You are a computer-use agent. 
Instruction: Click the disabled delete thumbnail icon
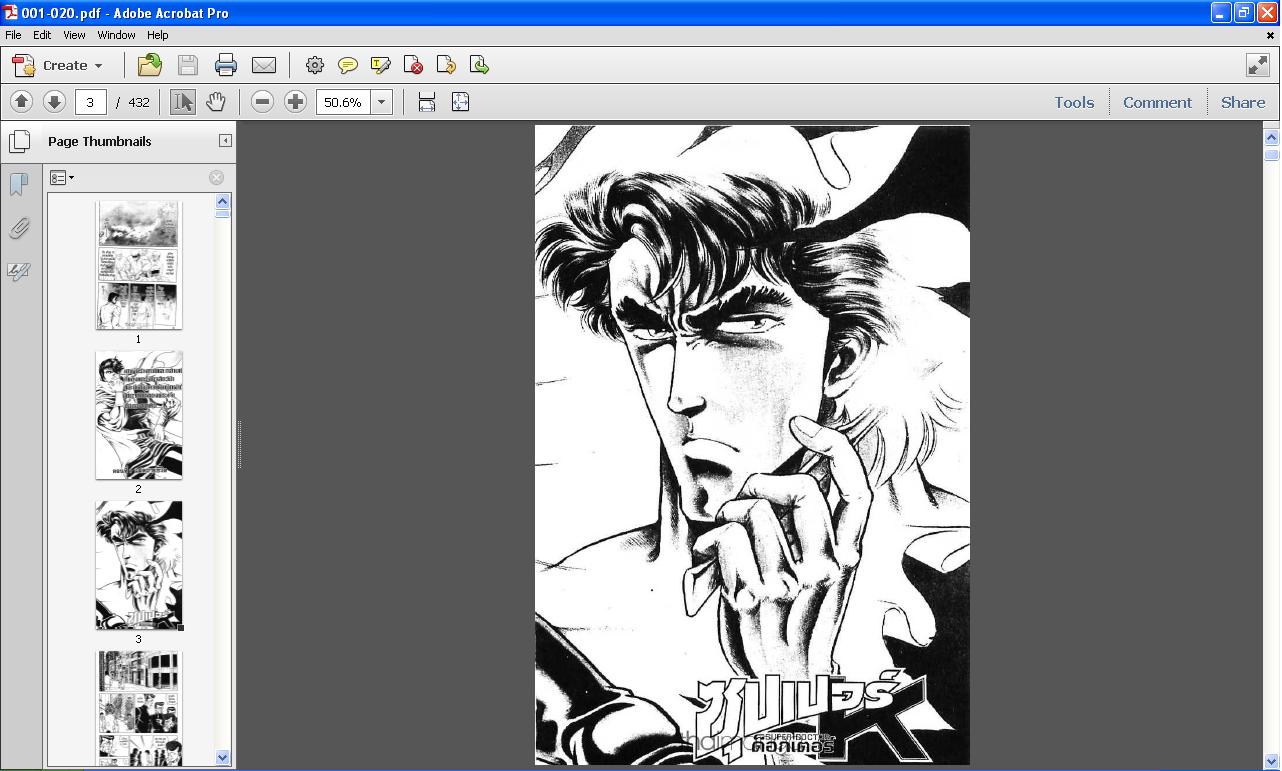pos(216,178)
